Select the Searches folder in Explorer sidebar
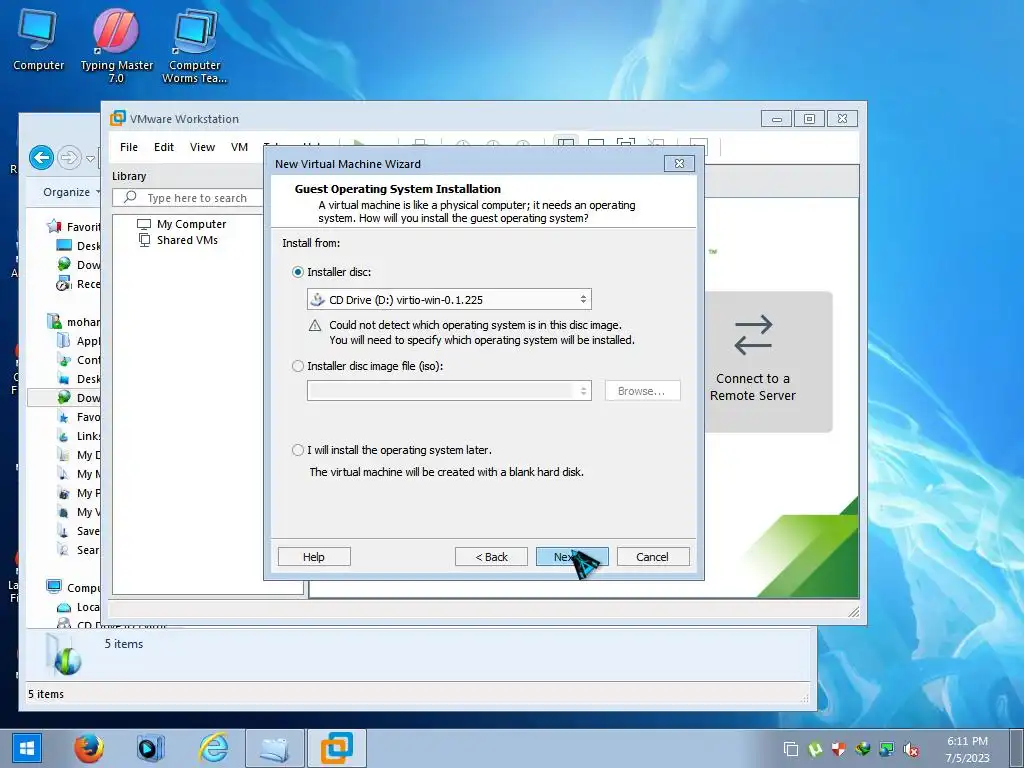The image size is (1024, 768). click(80, 550)
